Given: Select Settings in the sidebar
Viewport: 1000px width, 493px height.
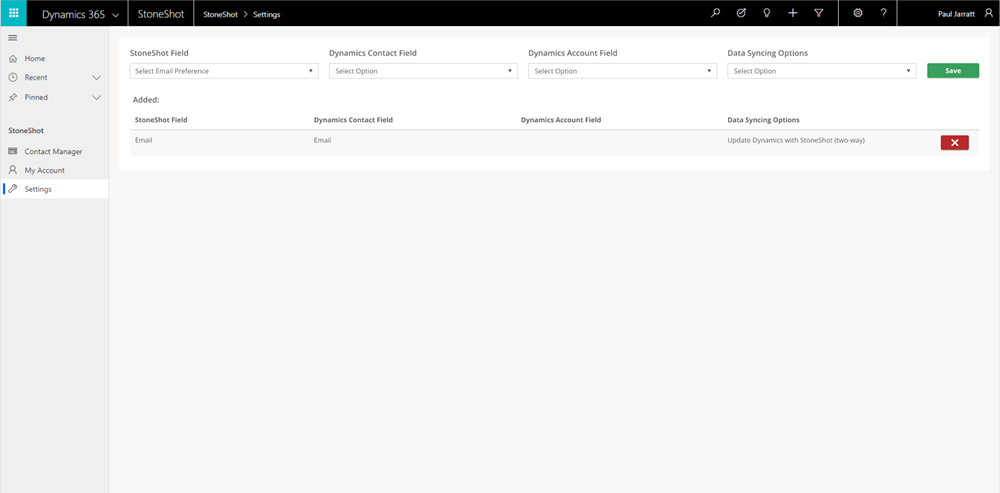Looking at the screenshot, I should click(x=54, y=189).
